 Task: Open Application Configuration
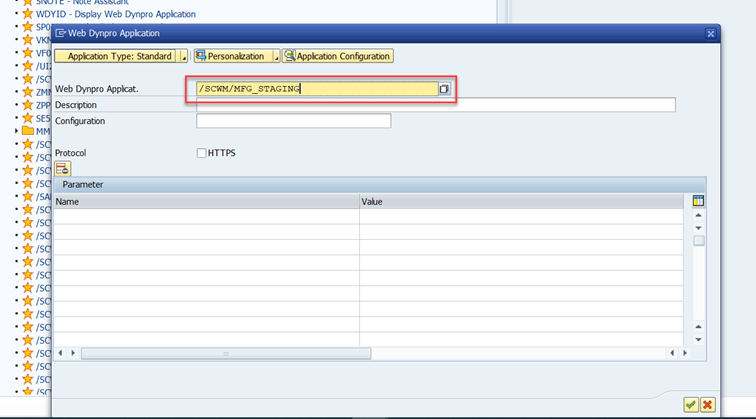[338, 56]
